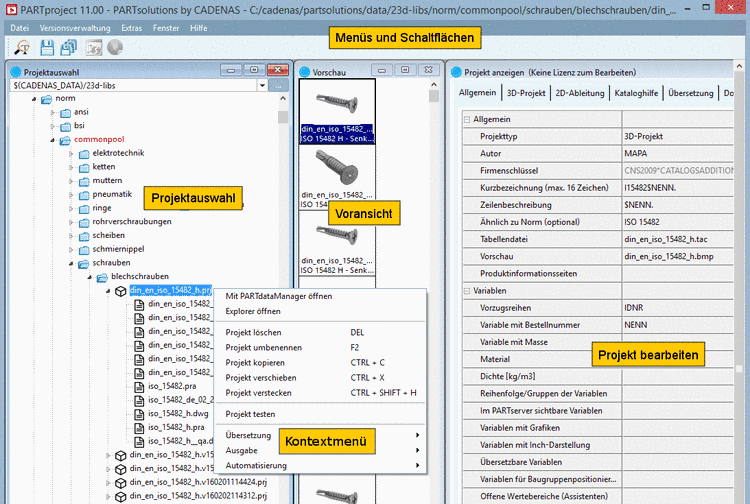Click the muttern folder icon

[84, 181]
